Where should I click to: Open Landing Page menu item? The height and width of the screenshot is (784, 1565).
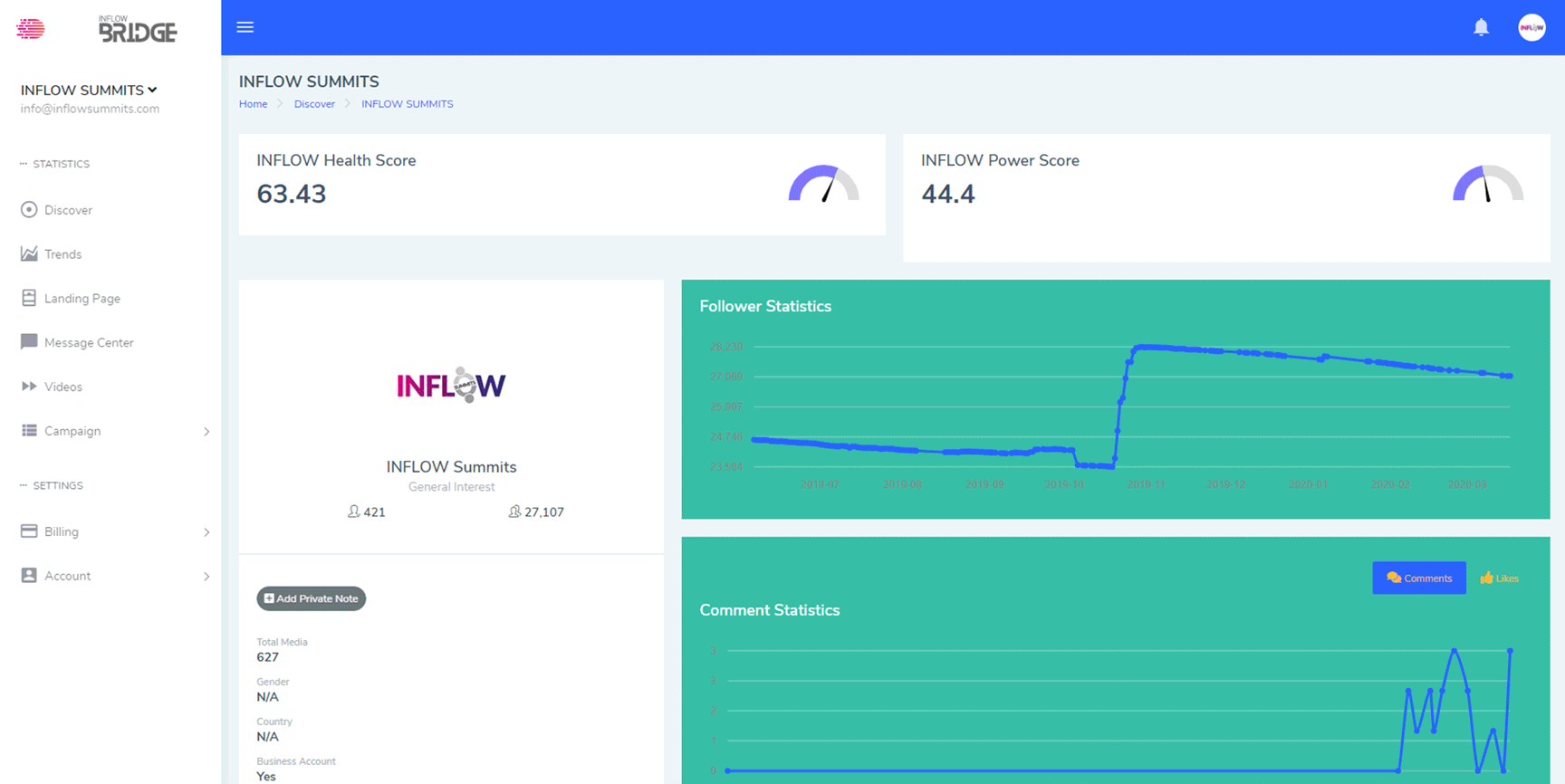pos(82,299)
